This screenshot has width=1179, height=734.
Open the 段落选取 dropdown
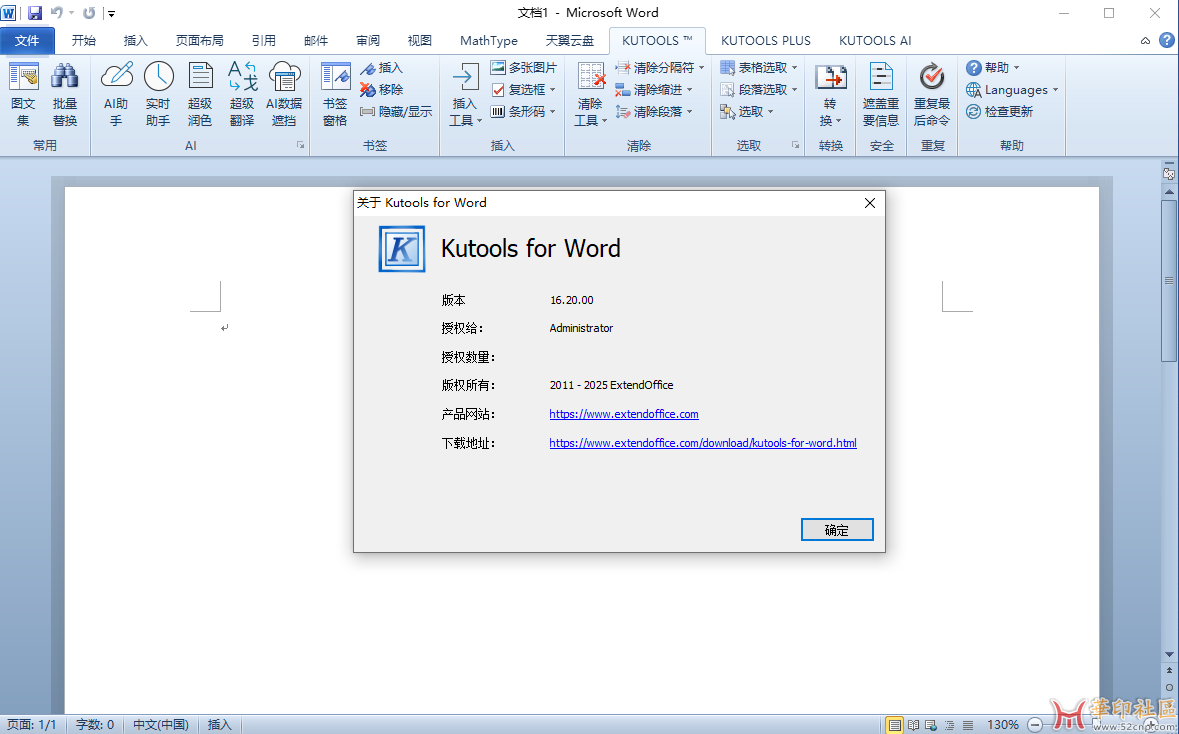(759, 89)
